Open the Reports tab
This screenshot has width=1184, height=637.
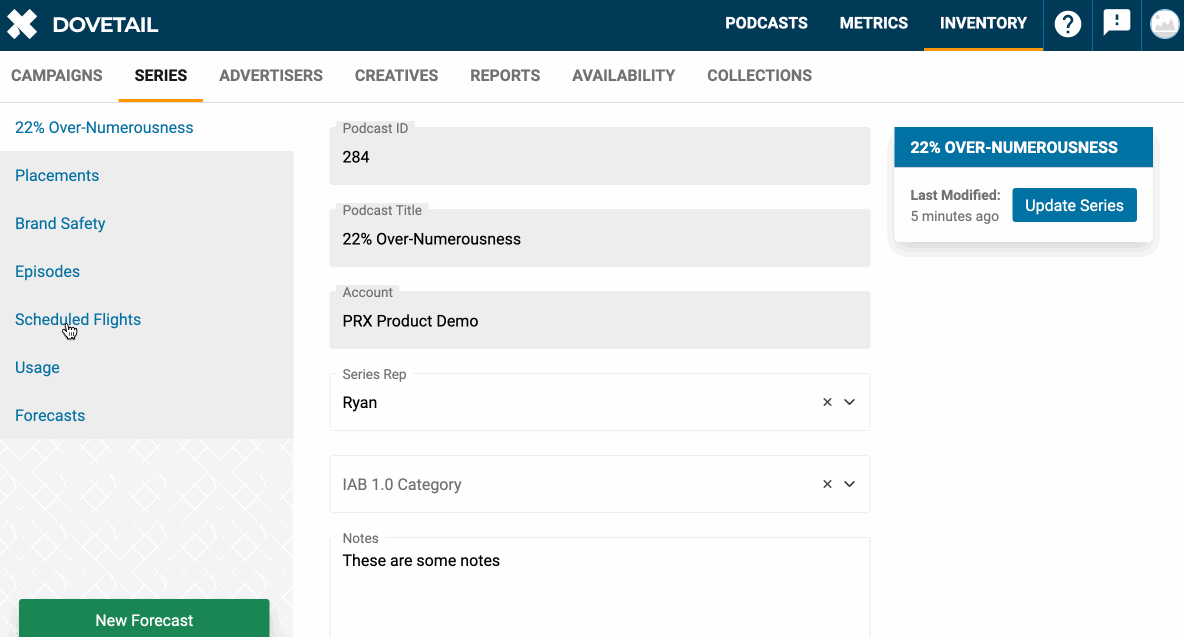[505, 75]
